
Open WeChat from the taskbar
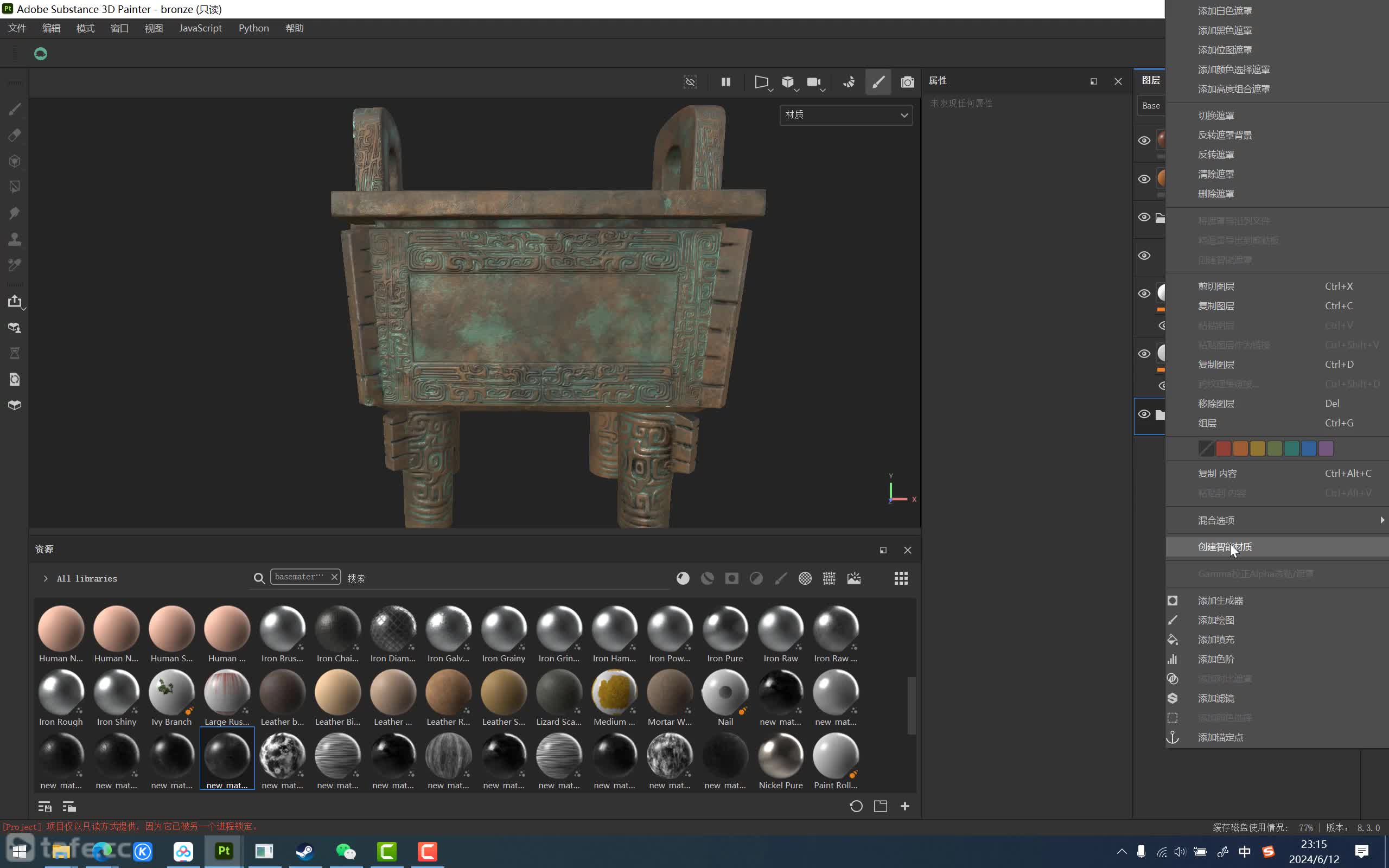click(x=346, y=851)
